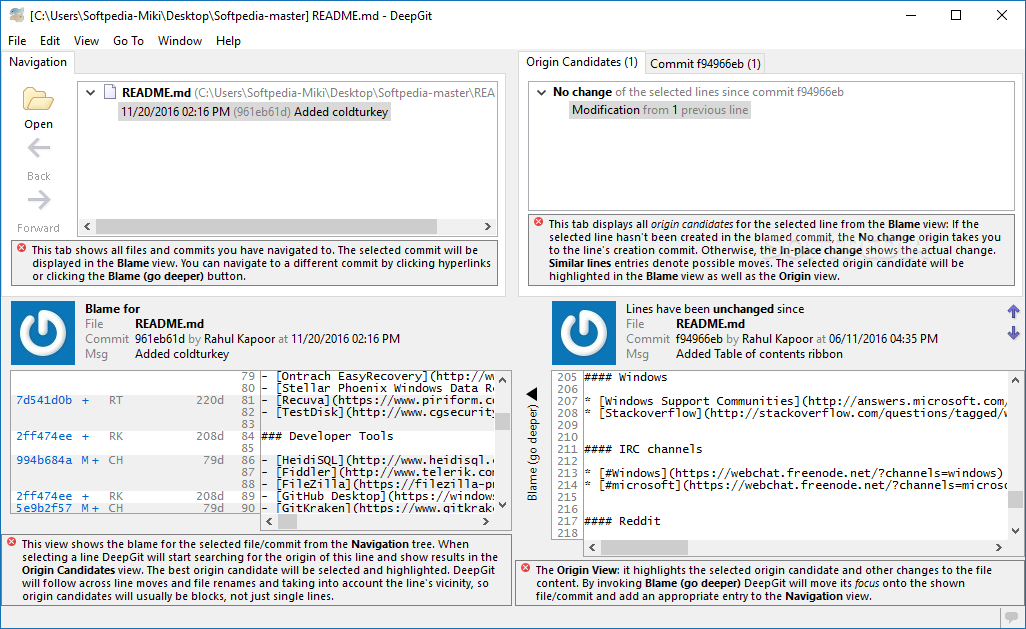This screenshot has height=629, width=1026.
Task: Click commit hyperlink 994b684a in blame
Action: point(44,460)
